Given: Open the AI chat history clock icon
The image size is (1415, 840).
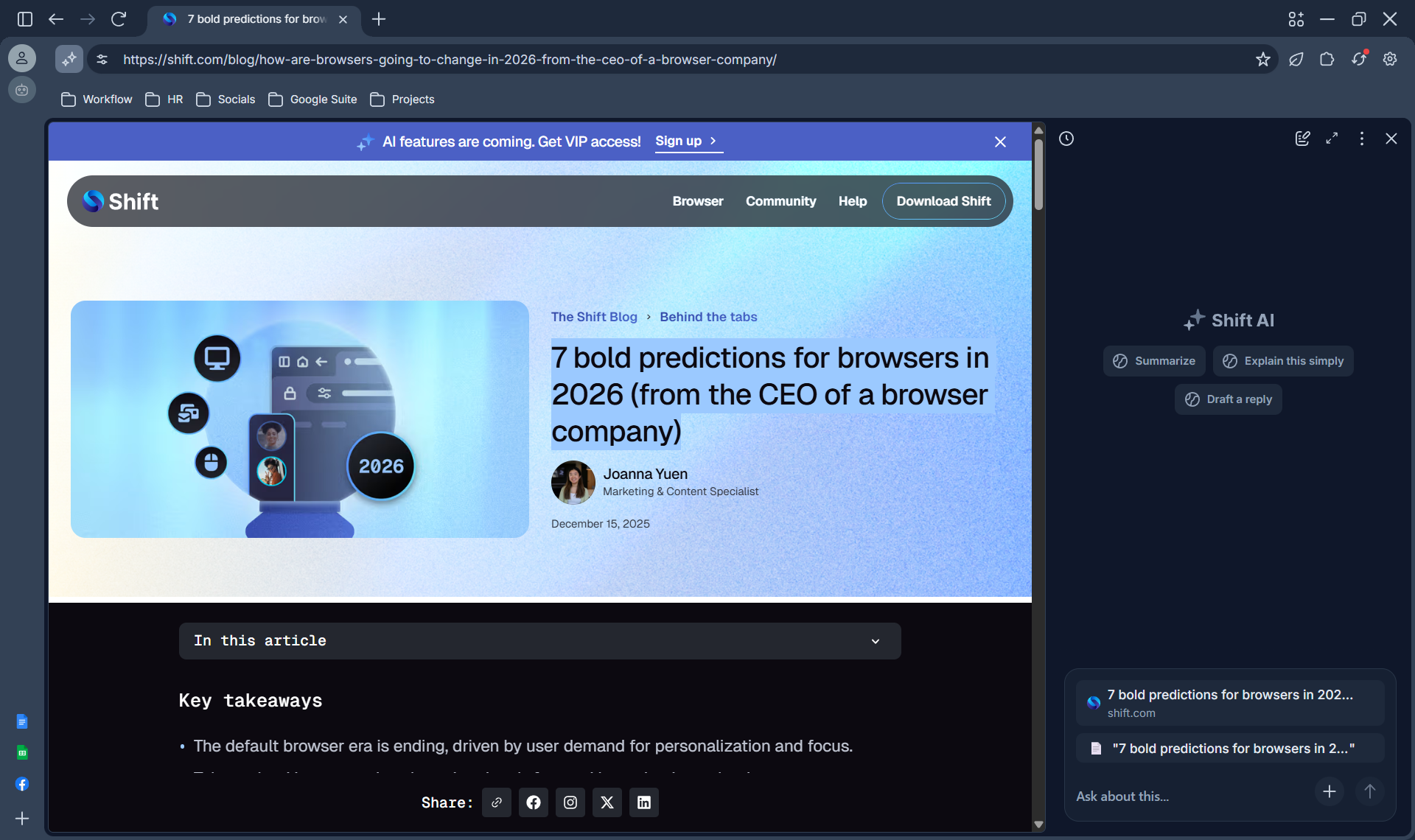Looking at the screenshot, I should (x=1066, y=139).
